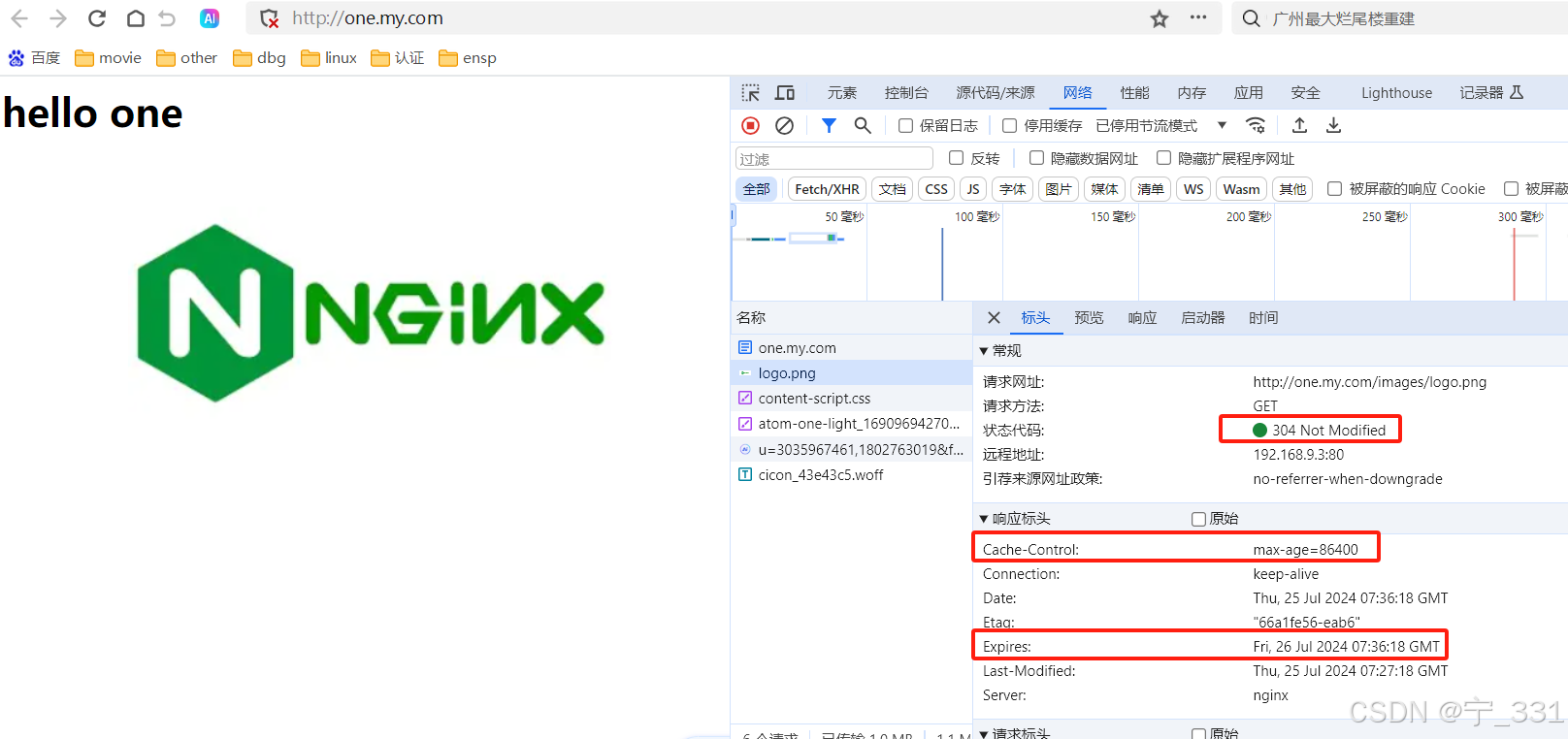Filter requests by JS
Screen dimensions: 1568x739
973,189
